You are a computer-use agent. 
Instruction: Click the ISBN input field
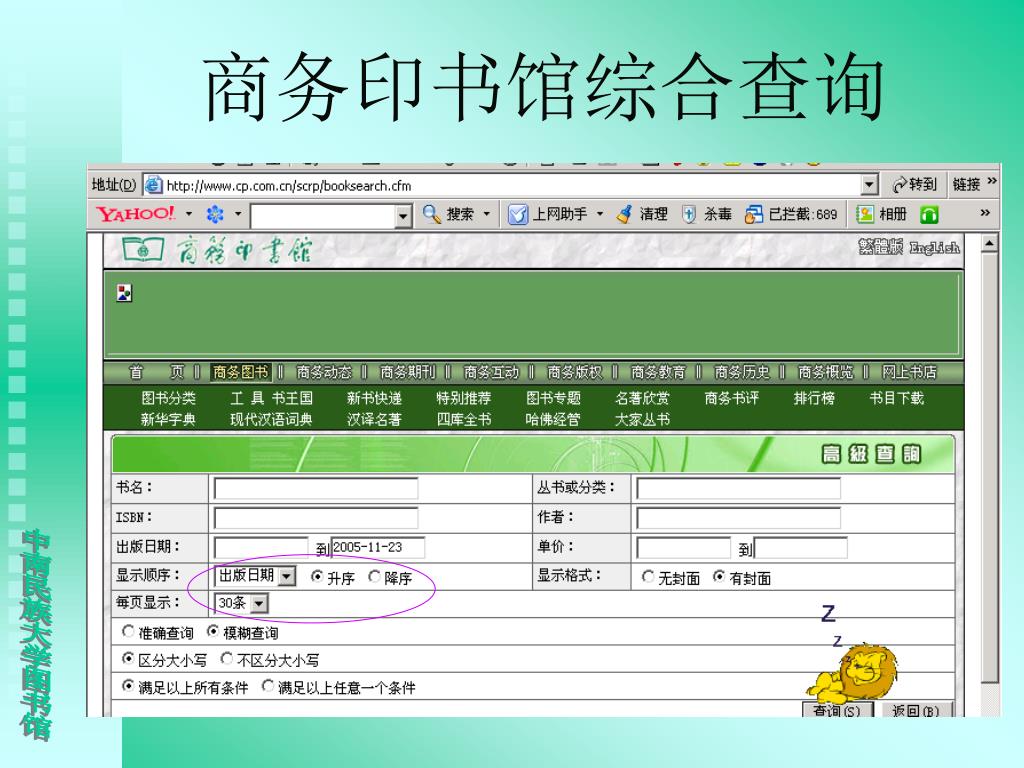click(x=315, y=519)
